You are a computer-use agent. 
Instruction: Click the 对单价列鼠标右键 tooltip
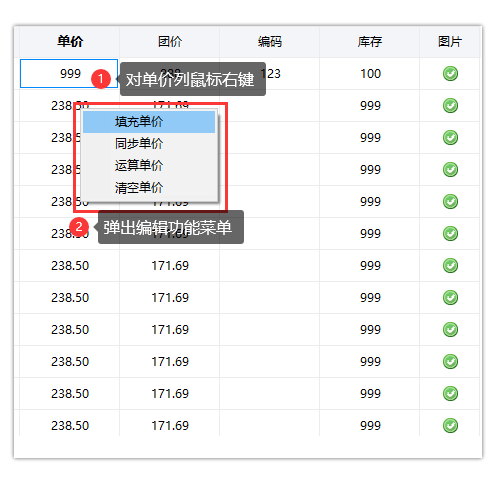coord(193,79)
